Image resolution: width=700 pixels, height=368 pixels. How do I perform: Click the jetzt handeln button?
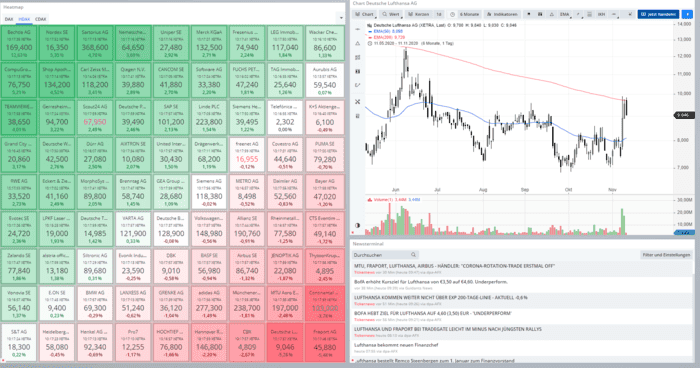click(x=658, y=14)
